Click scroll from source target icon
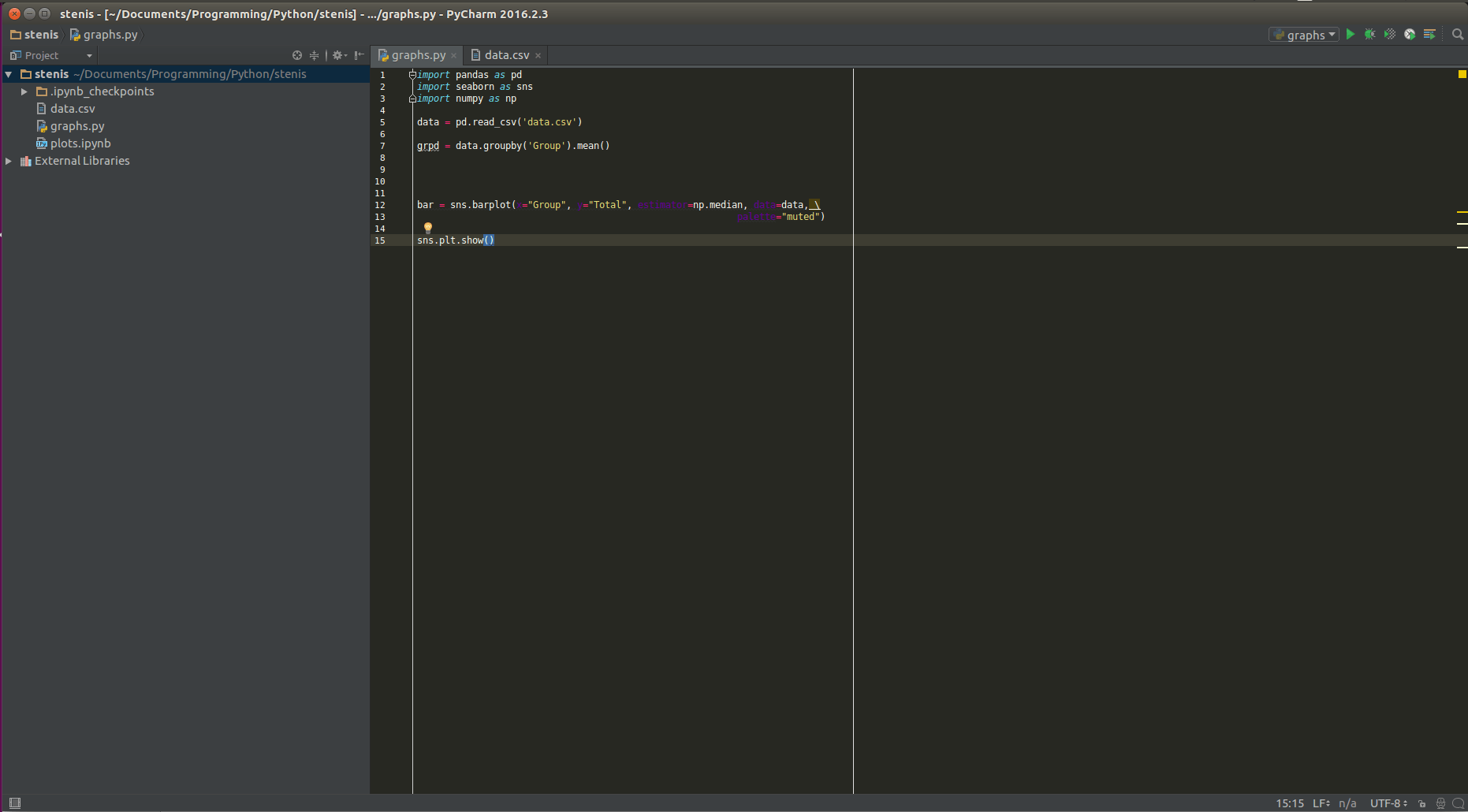 pos(297,55)
